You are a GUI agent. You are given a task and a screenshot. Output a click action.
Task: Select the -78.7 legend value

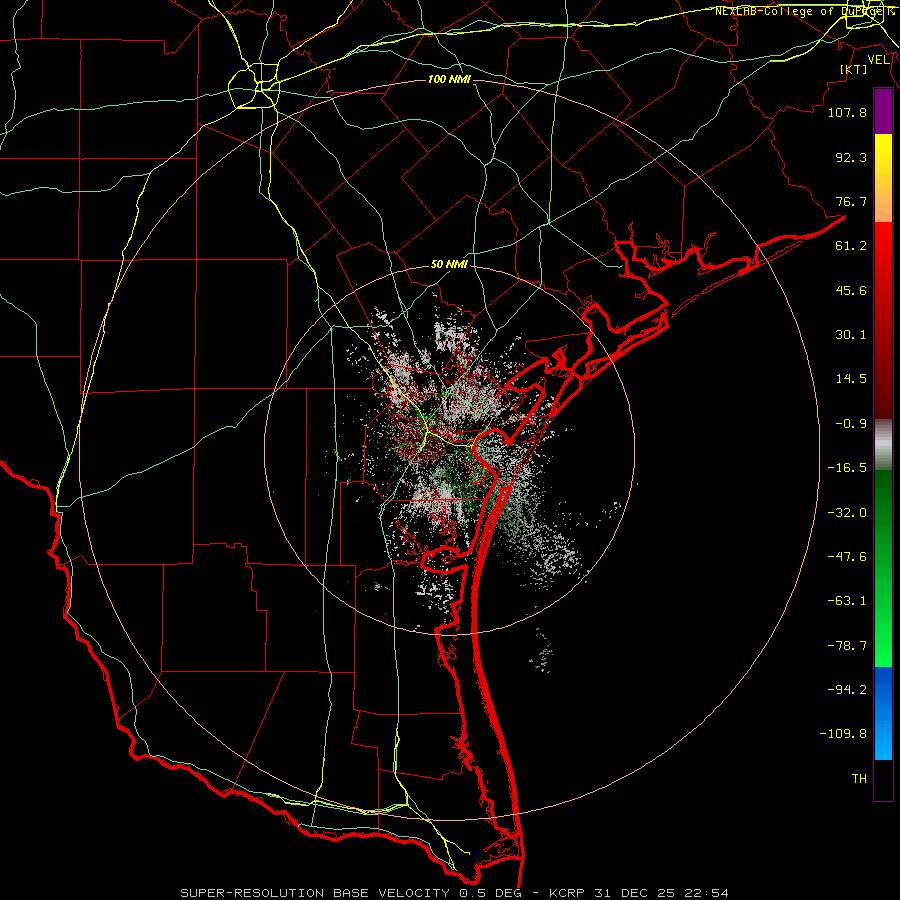[x=847, y=646]
